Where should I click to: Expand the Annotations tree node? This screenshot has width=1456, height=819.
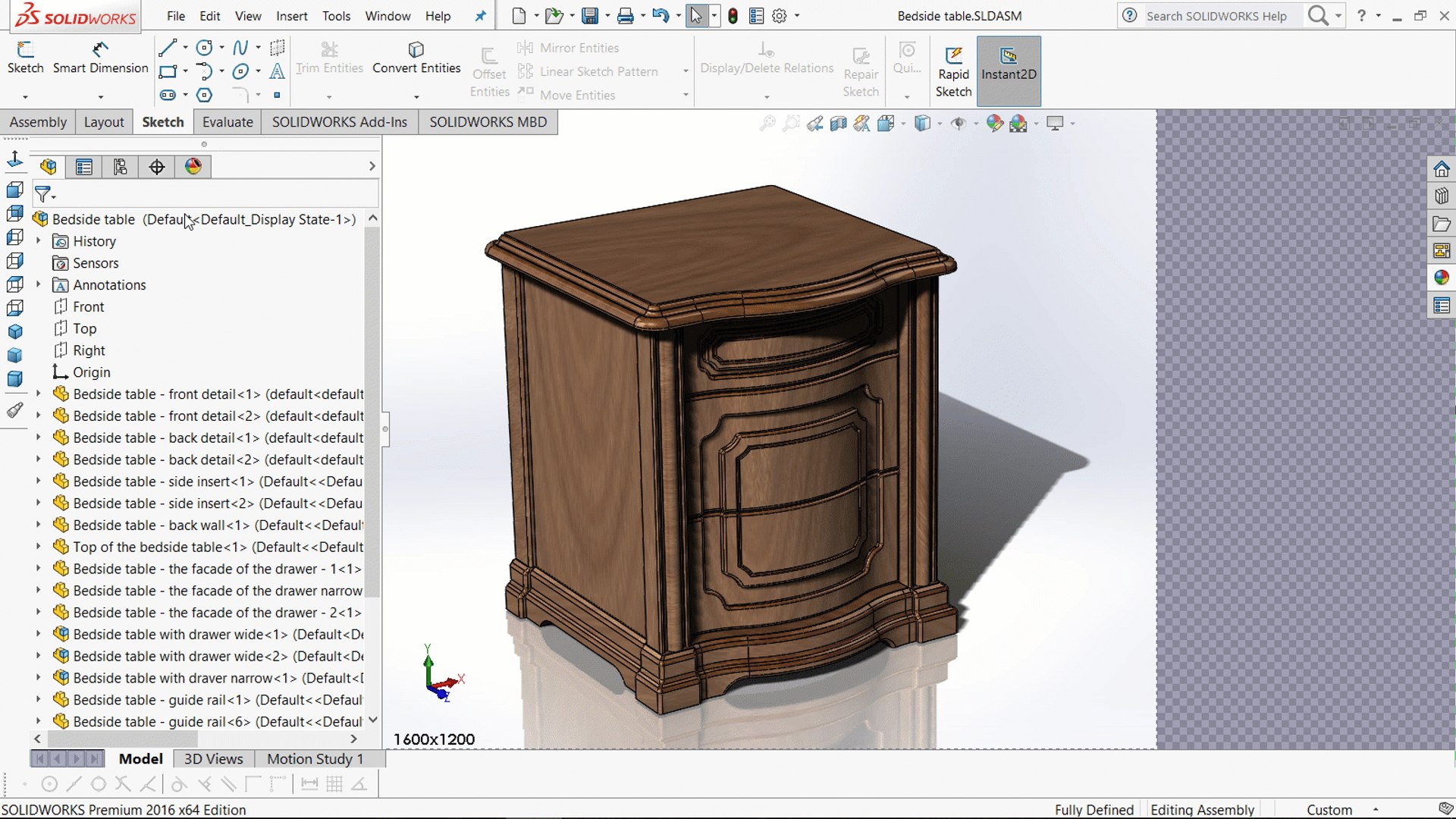tap(39, 284)
